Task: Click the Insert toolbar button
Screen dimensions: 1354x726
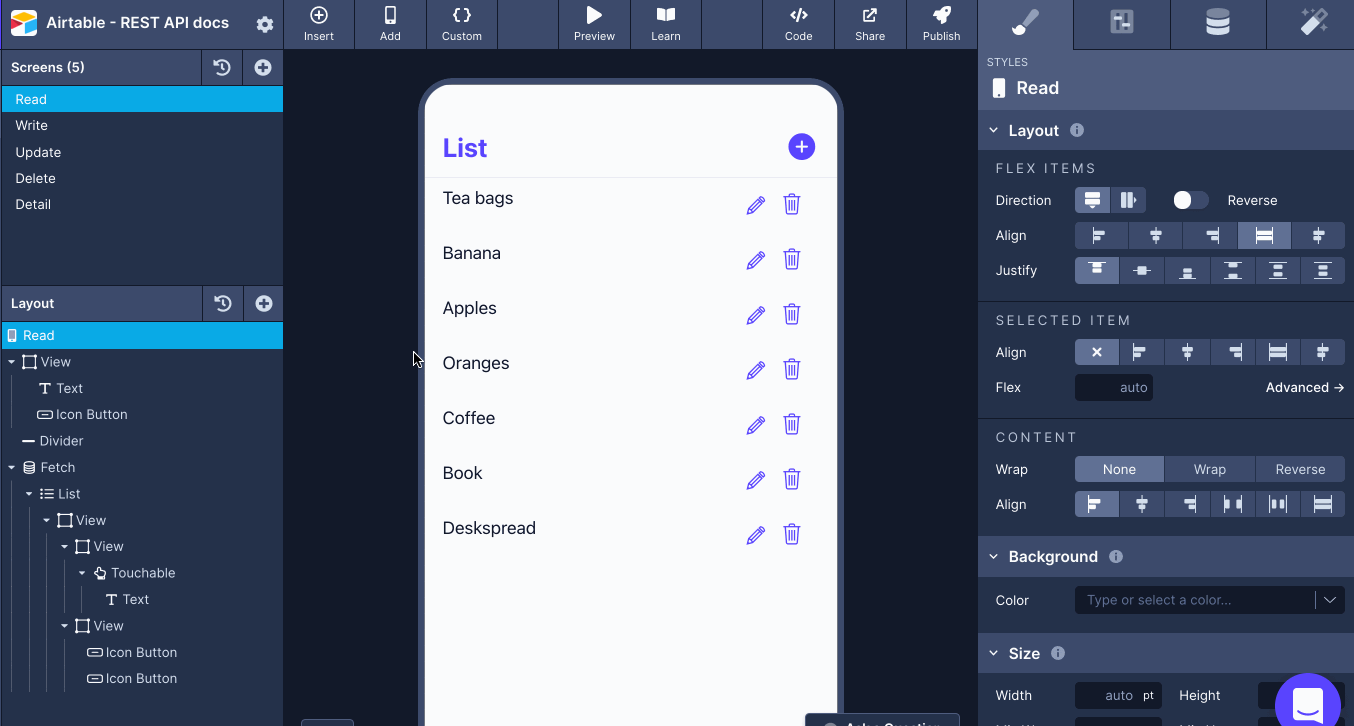Action: coord(319,25)
